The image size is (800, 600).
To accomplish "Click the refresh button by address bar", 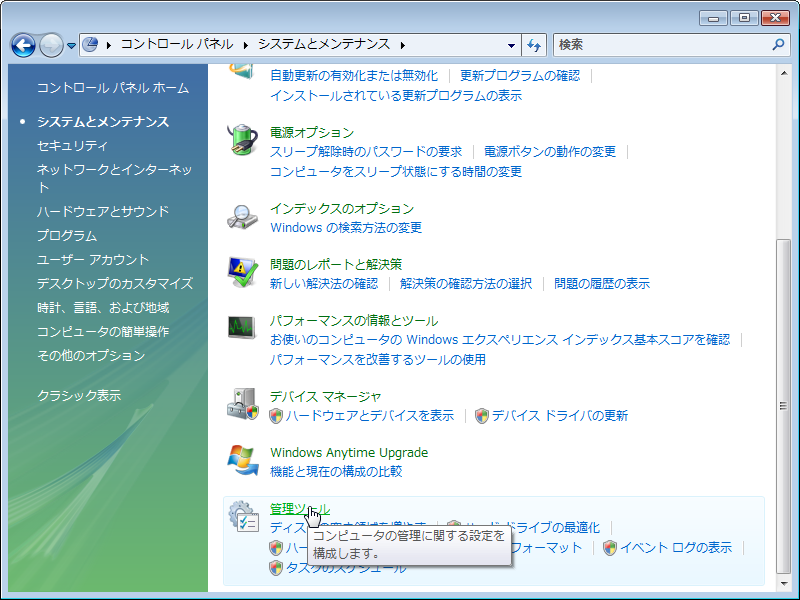I will click(534, 45).
